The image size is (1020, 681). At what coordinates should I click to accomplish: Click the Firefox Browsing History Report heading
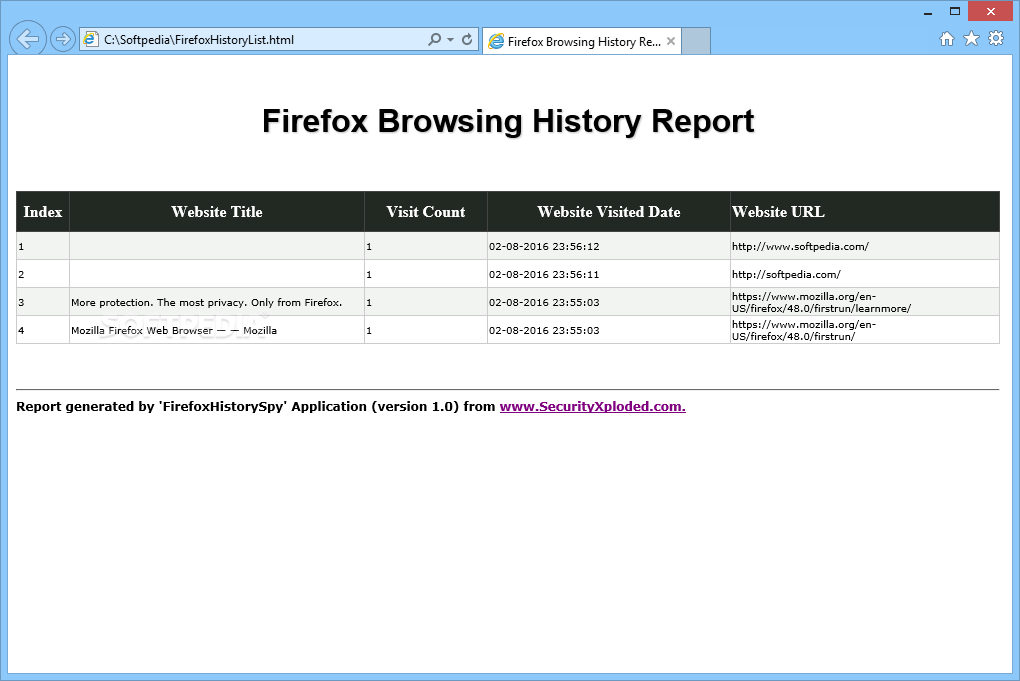(508, 122)
